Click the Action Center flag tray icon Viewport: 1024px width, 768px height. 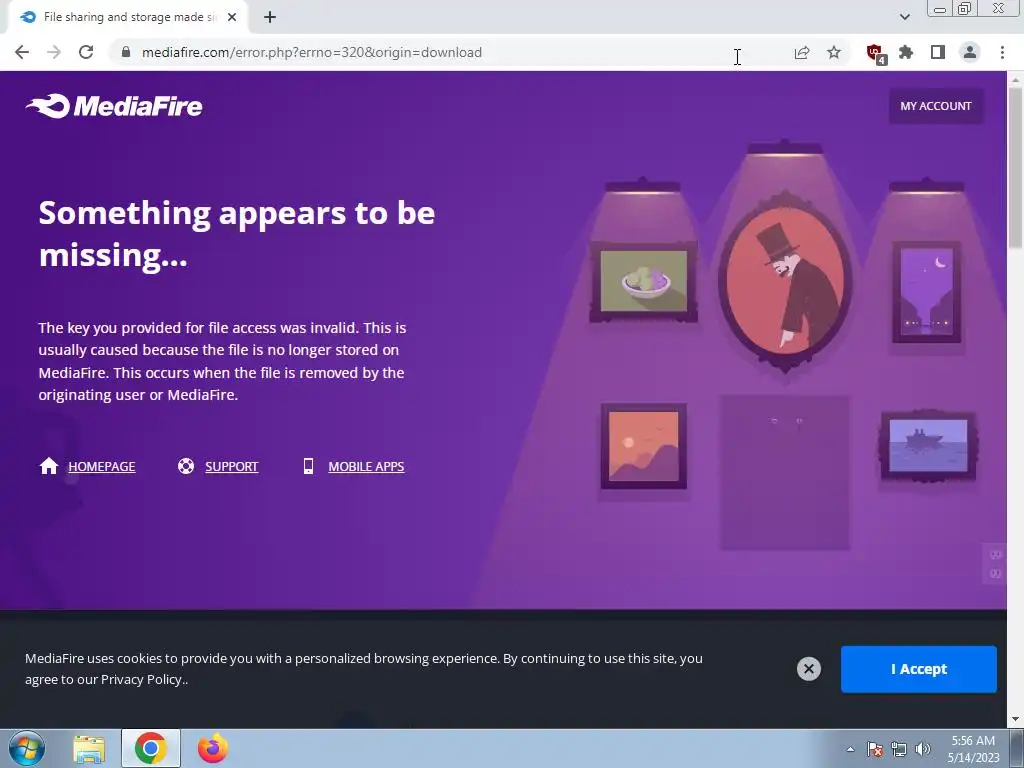click(x=875, y=749)
